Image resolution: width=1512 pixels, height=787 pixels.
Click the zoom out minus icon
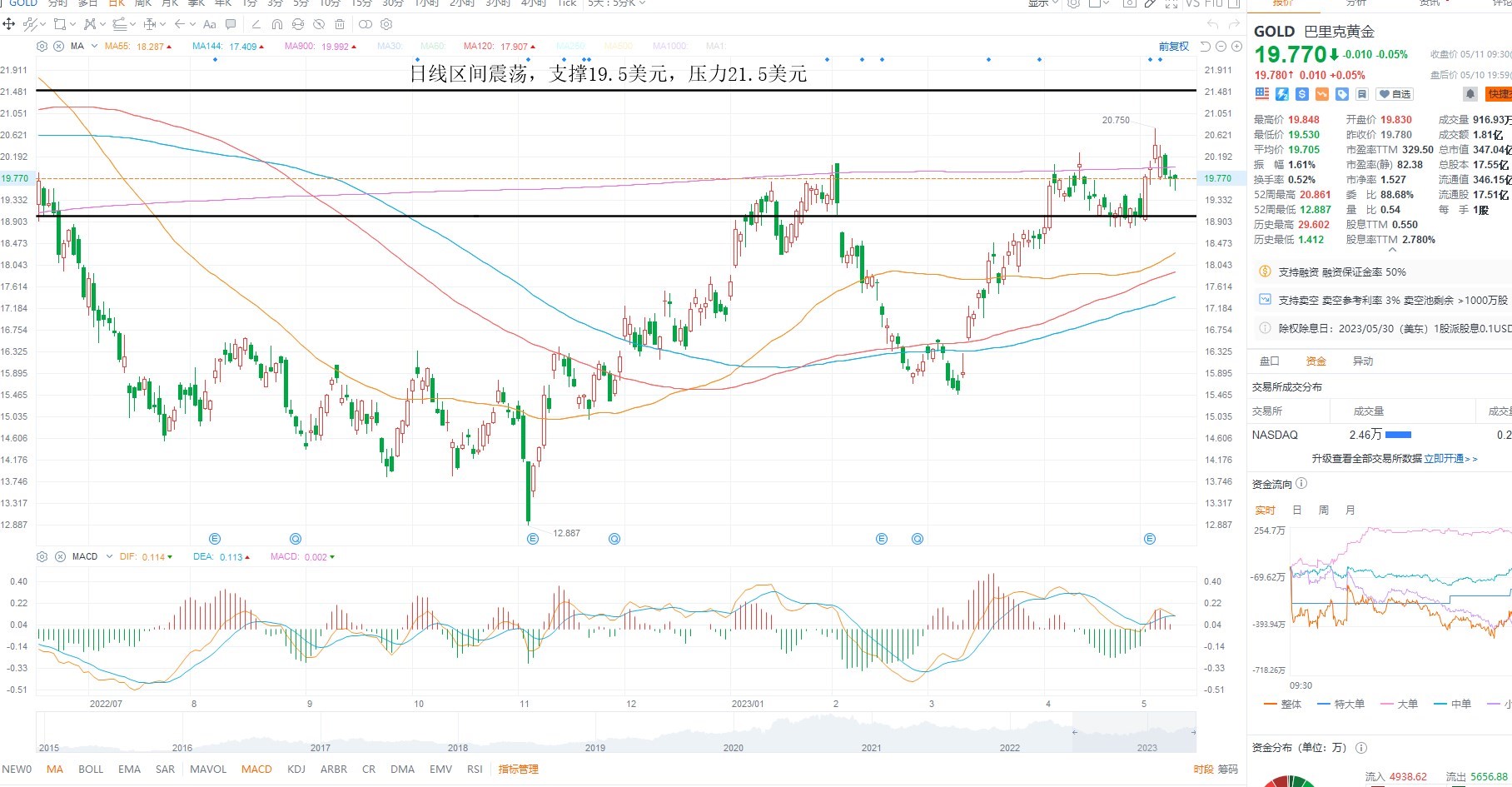[1221, 47]
